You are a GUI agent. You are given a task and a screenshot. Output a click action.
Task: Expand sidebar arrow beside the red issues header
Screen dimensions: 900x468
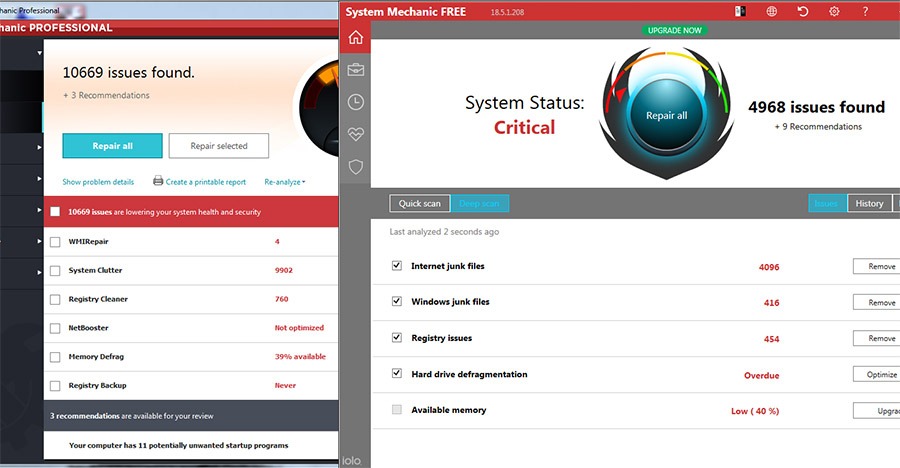click(40, 210)
